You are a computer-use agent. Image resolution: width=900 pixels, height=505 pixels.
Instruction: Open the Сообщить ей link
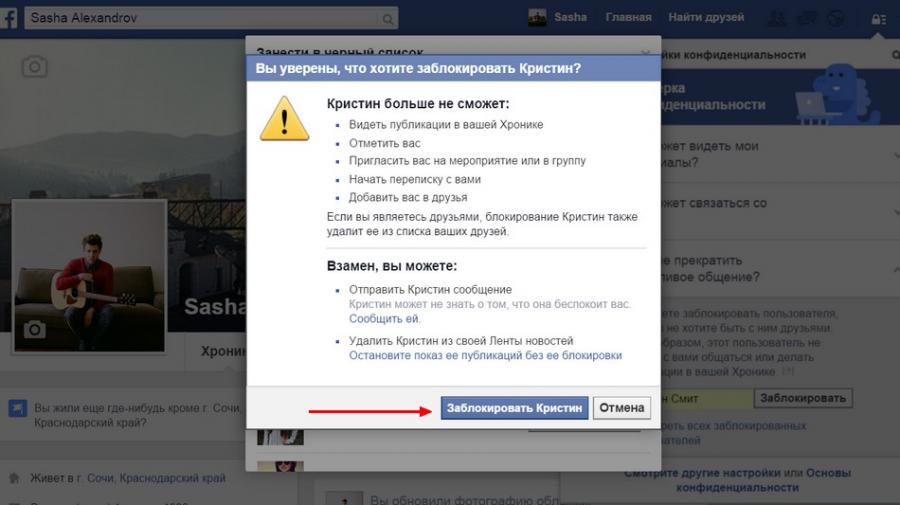coord(384,318)
